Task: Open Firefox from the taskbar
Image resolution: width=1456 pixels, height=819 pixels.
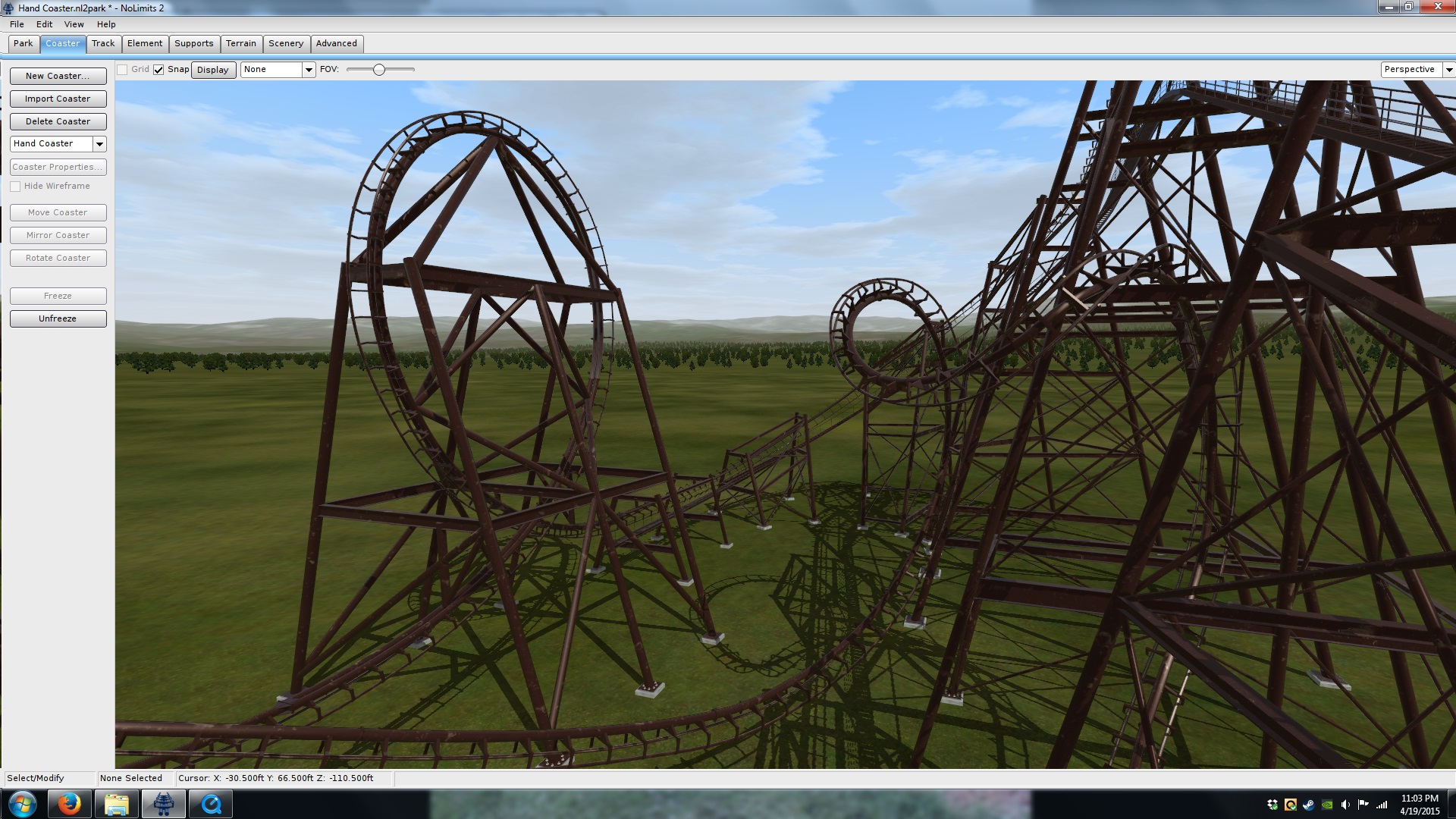Action: [69, 804]
